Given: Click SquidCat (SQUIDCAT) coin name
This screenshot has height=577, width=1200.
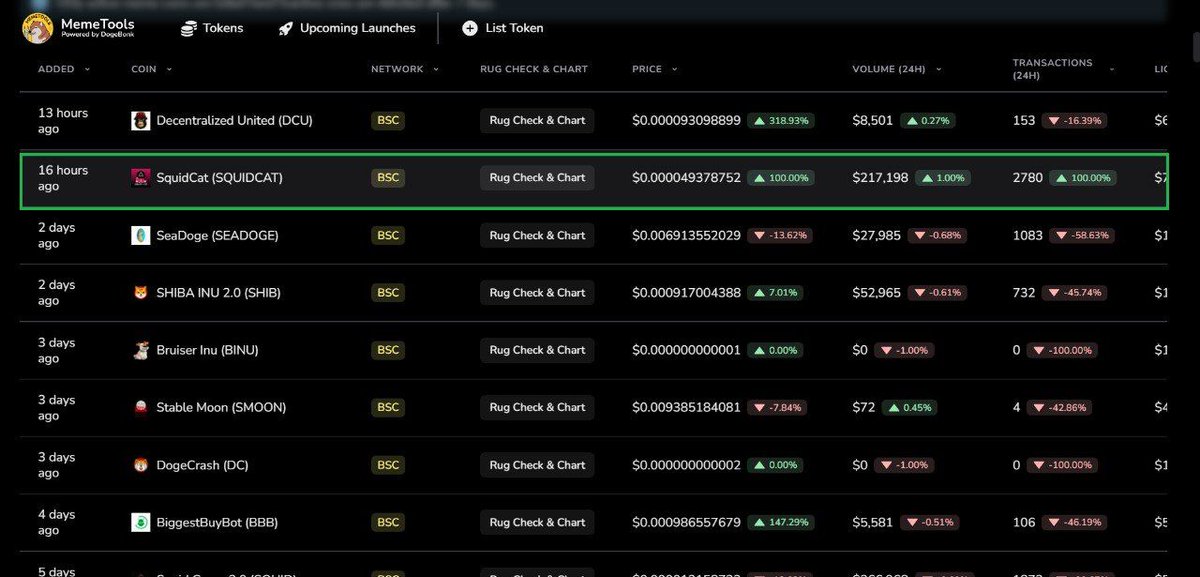Looking at the screenshot, I should click(x=220, y=178).
